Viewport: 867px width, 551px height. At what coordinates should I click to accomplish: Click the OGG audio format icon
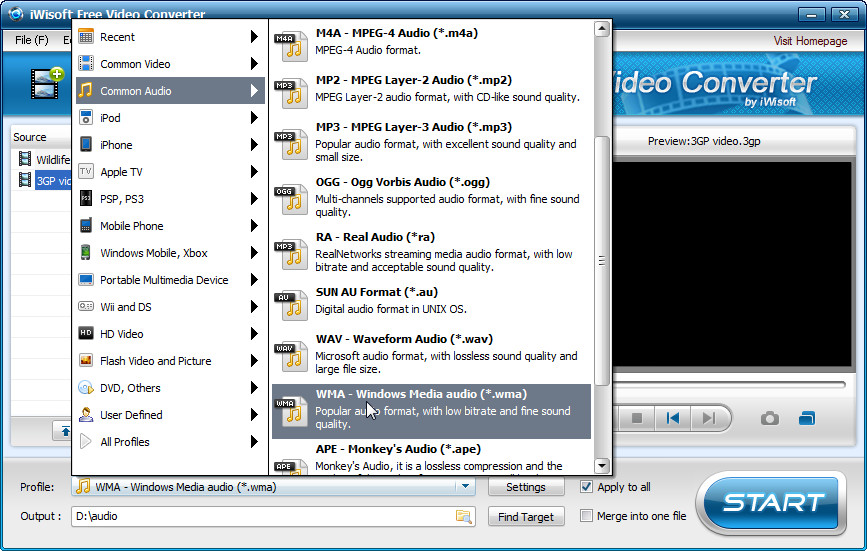291,200
